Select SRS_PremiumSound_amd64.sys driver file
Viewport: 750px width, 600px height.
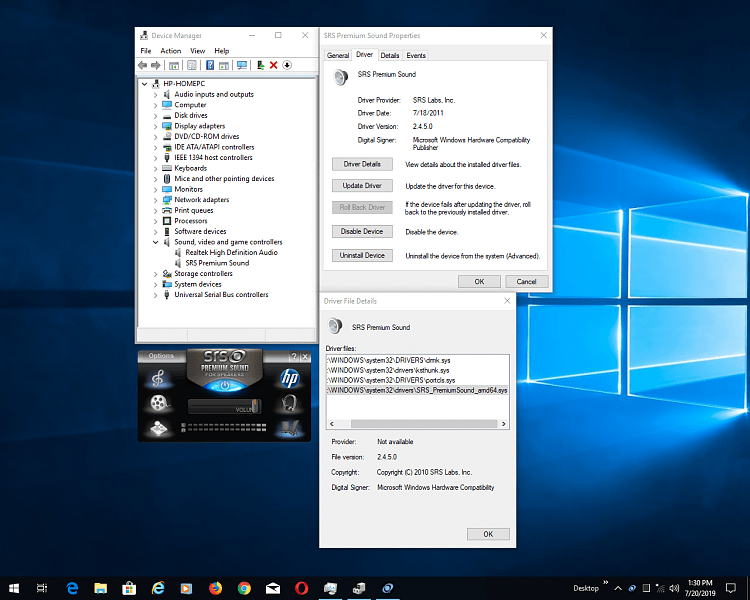pos(418,390)
